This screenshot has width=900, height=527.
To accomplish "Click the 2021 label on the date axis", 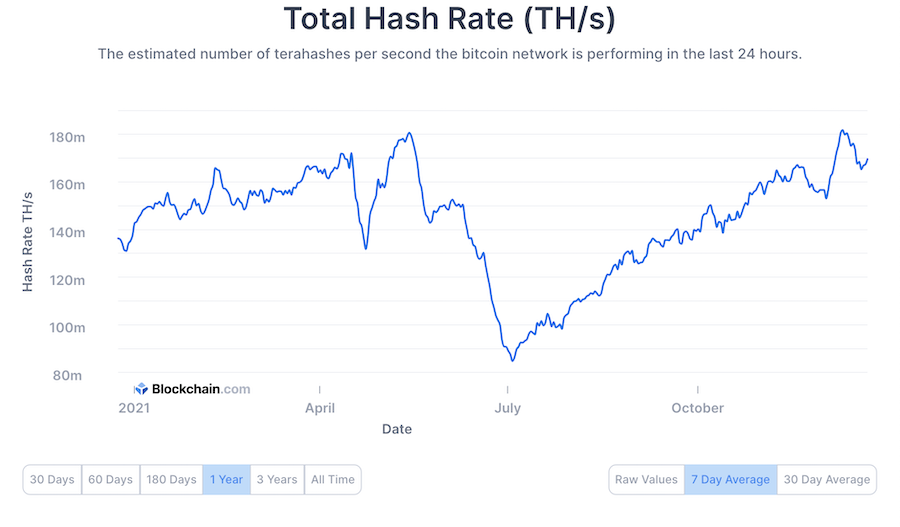I will click(134, 408).
